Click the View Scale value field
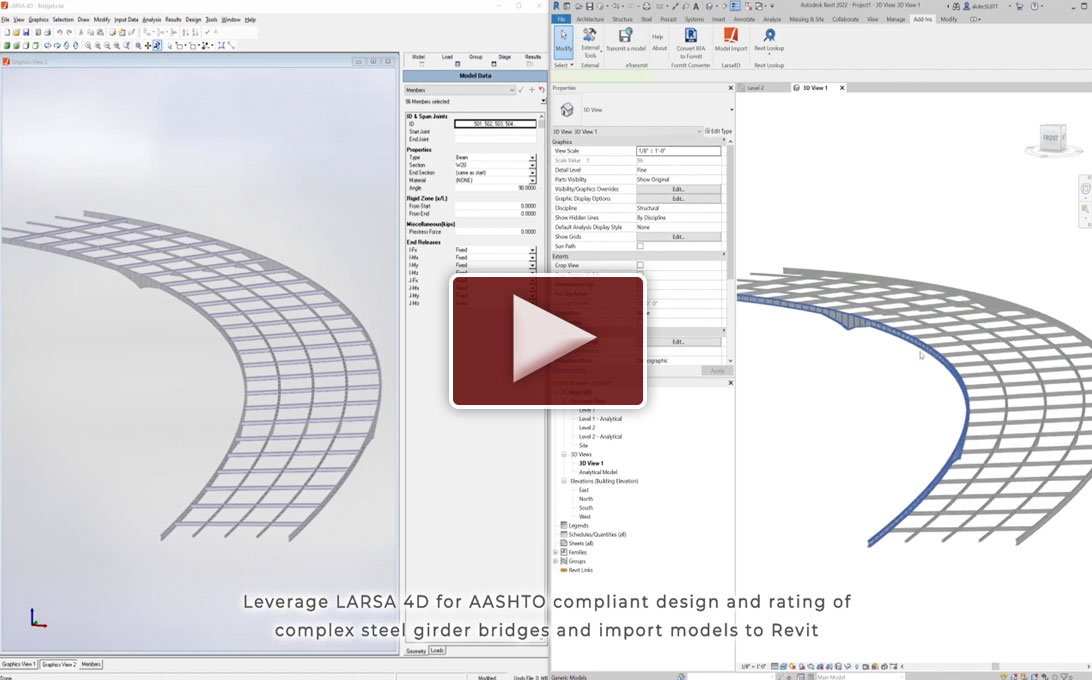The height and width of the screenshot is (680, 1092). point(678,150)
